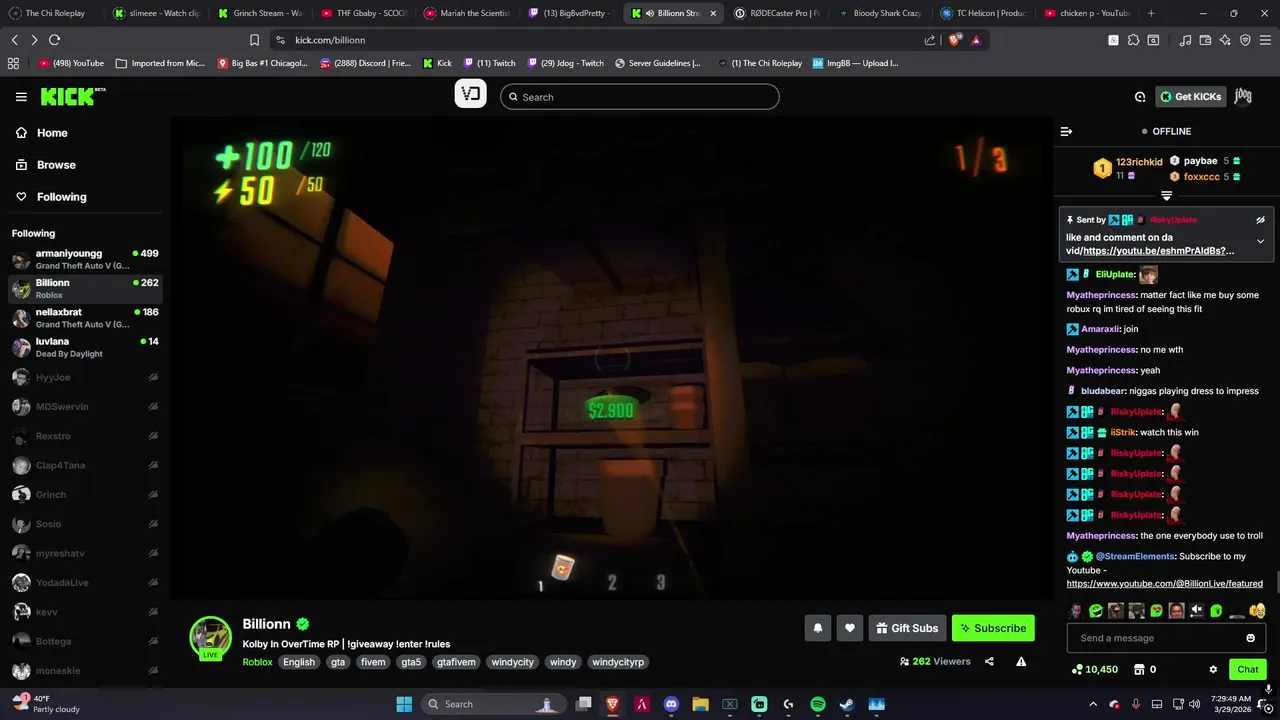This screenshot has height=720, width=1280.
Task: Collapse the chat panel arrow icon
Action: coord(1066,131)
